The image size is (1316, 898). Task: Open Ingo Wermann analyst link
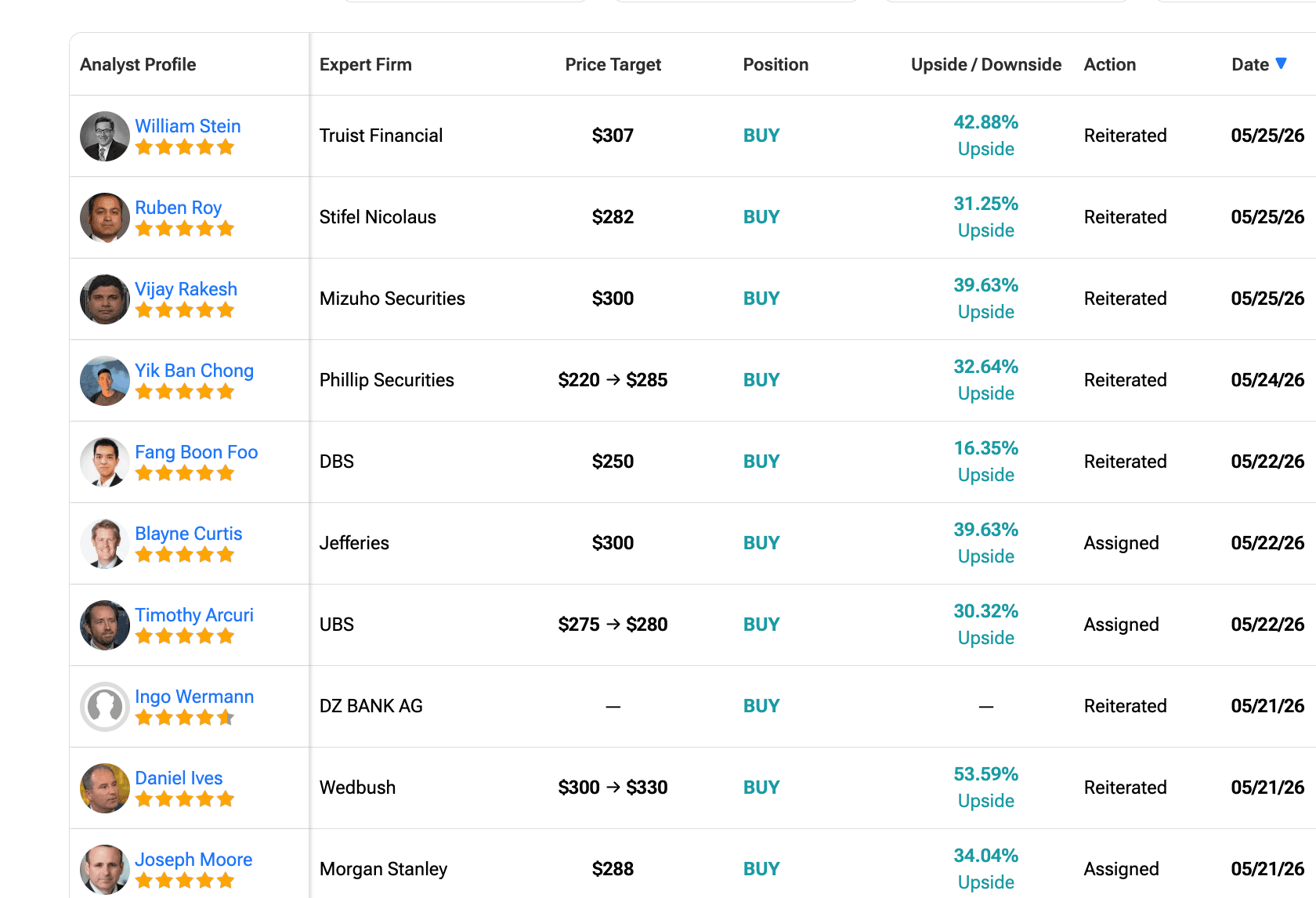194,697
